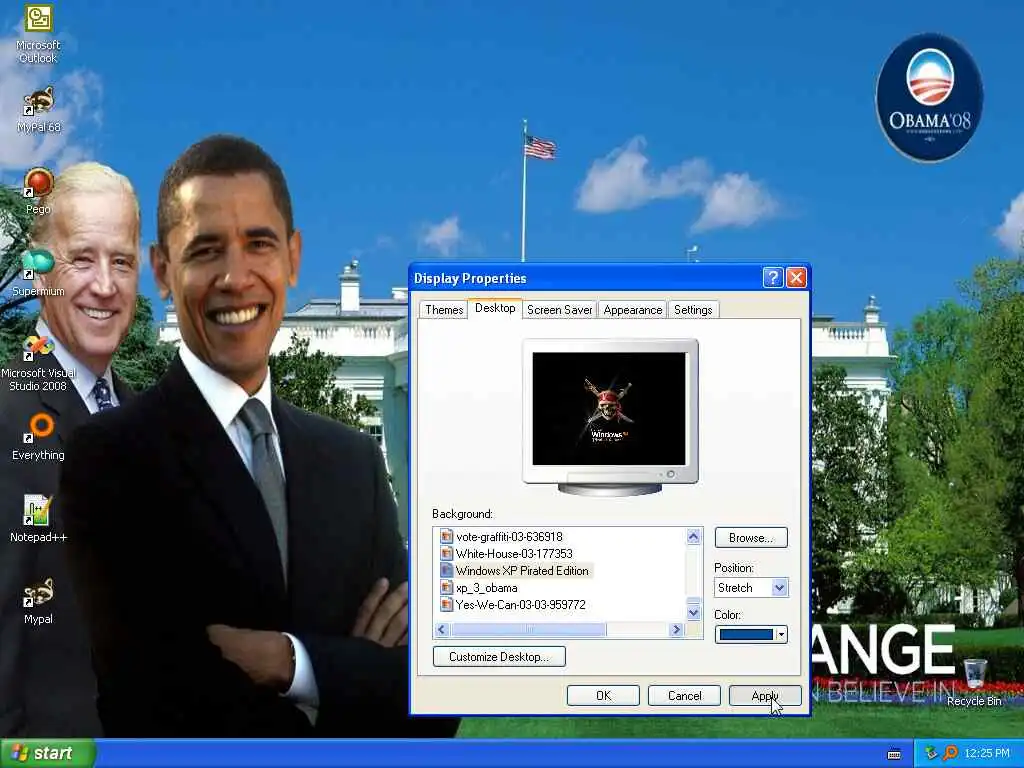Select the Pego desktop shortcut
Image resolution: width=1024 pixels, height=768 pixels.
pos(38,191)
